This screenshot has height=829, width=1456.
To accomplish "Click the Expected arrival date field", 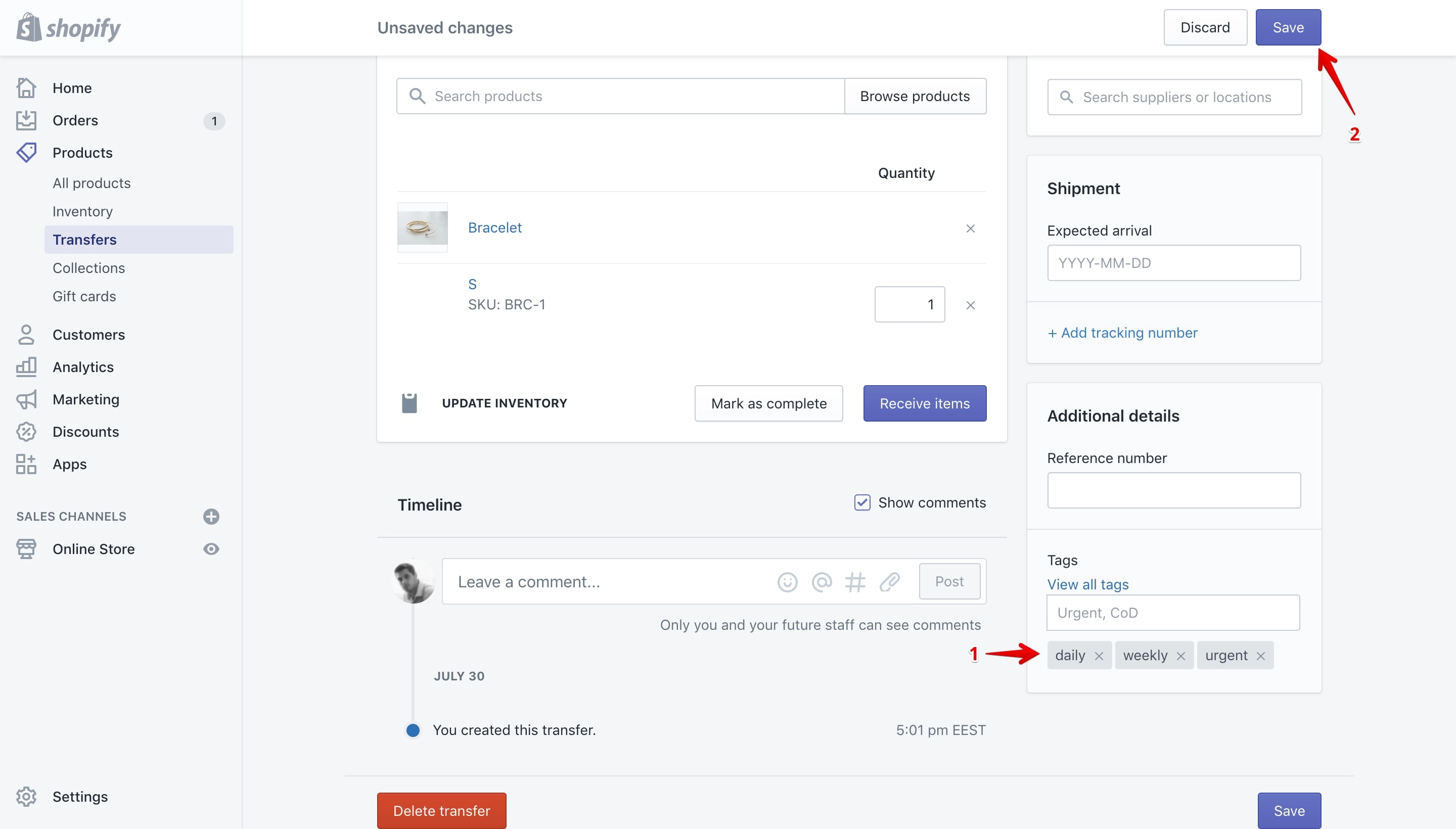I will tap(1174, 263).
